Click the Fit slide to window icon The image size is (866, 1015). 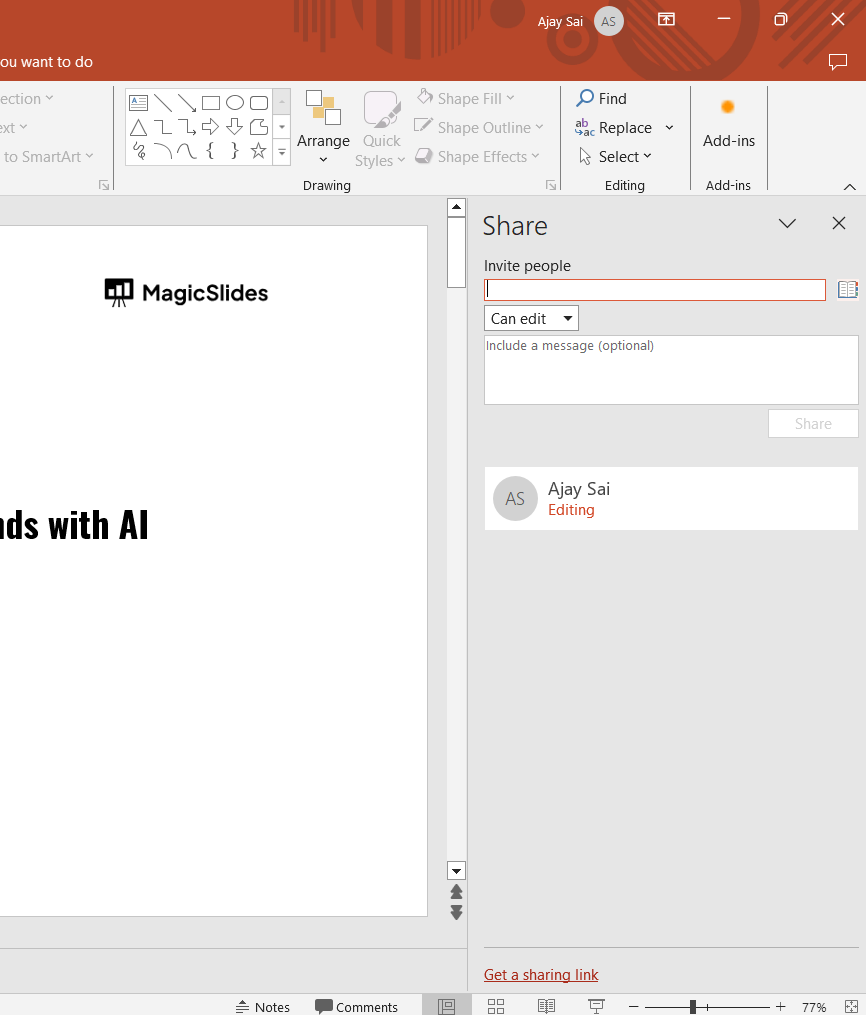[x=851, y=1006]
